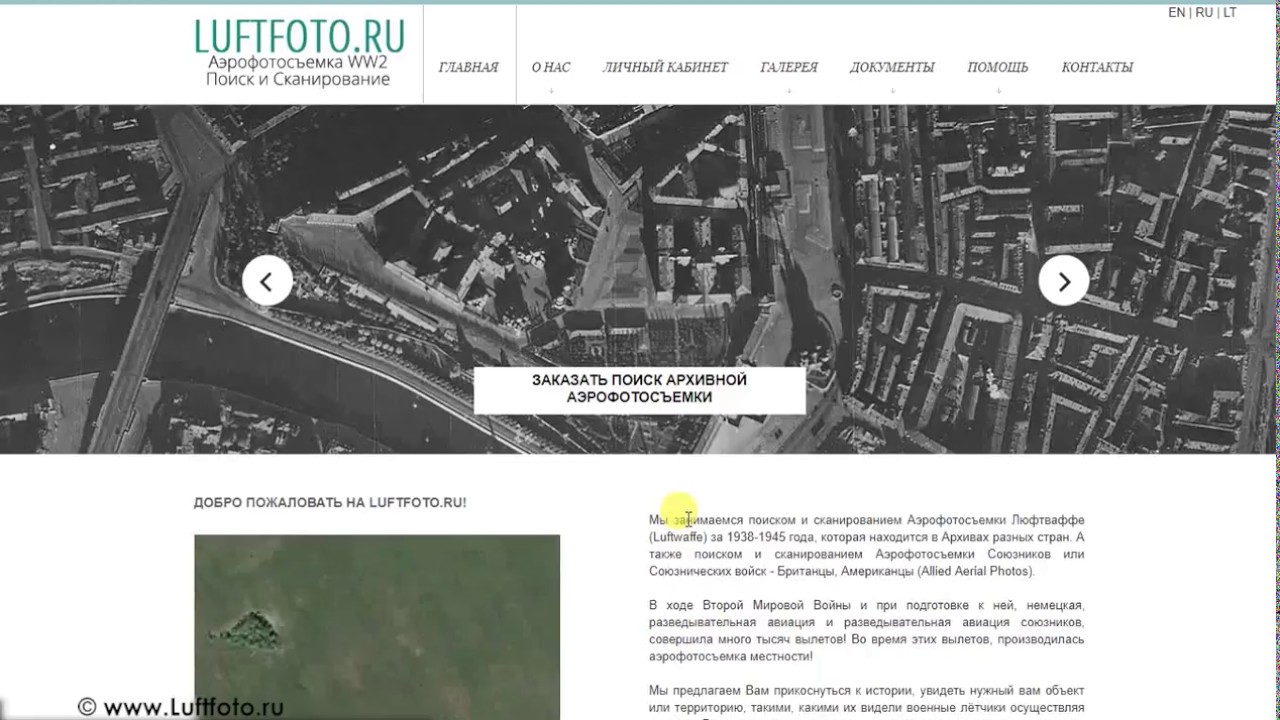Go to previous slide with left arrow
1280x720 pixels.
point(267,281)
